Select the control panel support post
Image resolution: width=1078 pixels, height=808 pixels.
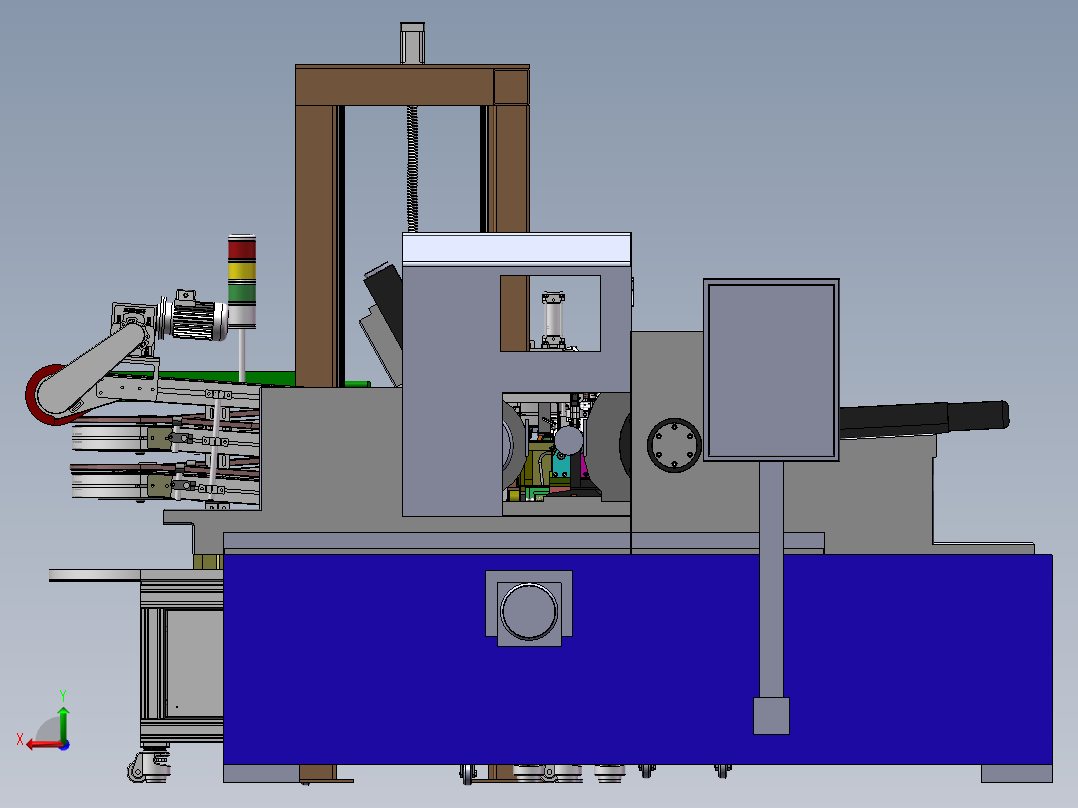771,579
